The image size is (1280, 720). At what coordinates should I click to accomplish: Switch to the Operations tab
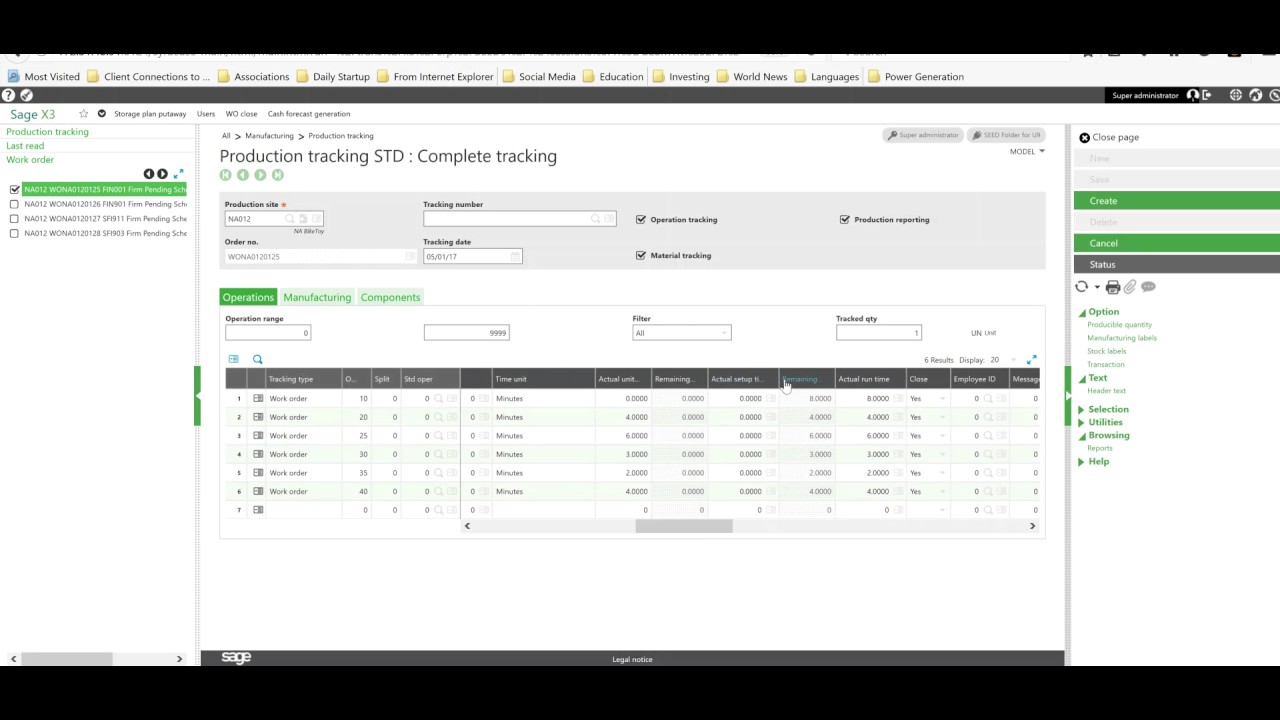pos(248,297)
